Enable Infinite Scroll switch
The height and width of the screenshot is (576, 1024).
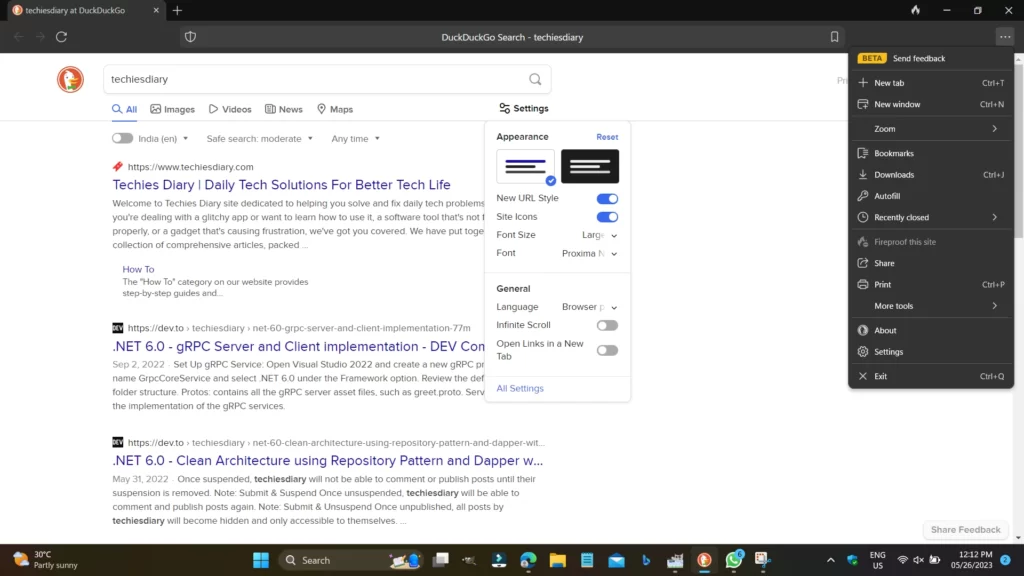click(607, 325)
